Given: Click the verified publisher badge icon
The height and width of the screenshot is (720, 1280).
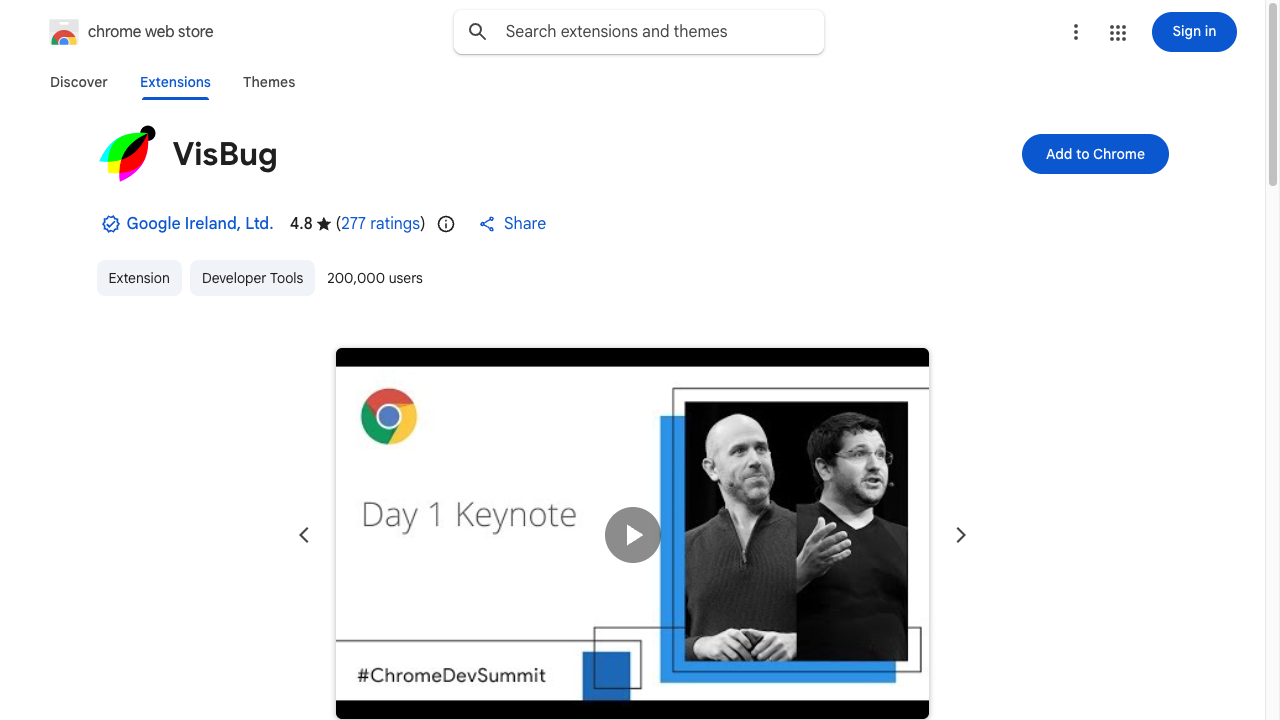Looking at the screenshot, I should click(x=111, y=224).
